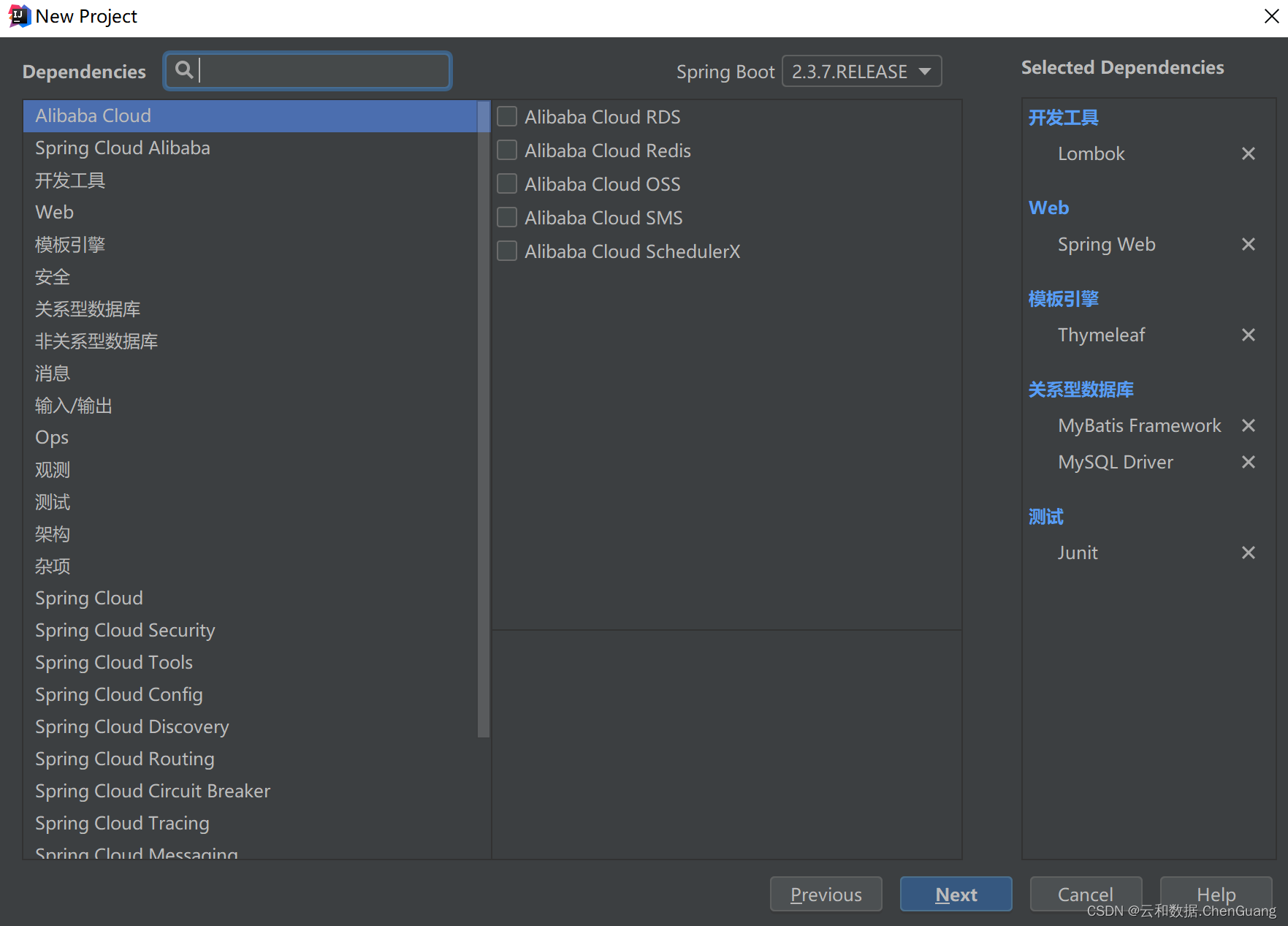Choose the 测试 category in left list
Image resolution: width=1288 pixels, height=926 pixels.
251,502
